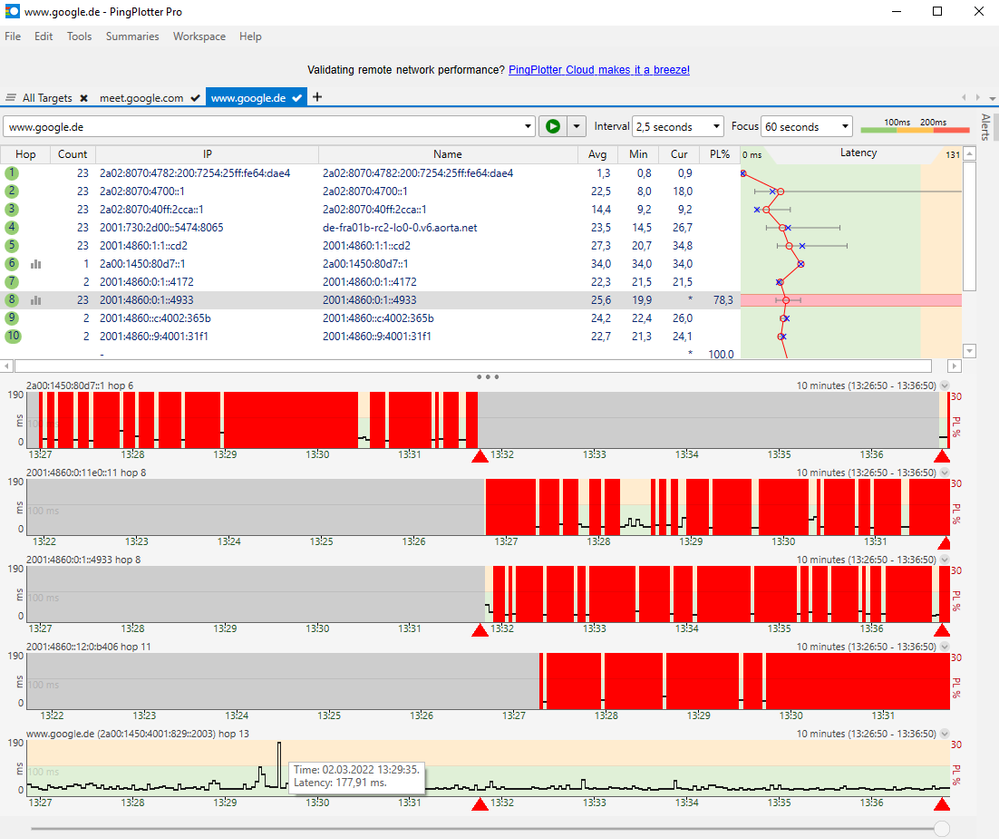Click the hop 4 green circle
This screenshot has width=999, height=839.
click(x=11, y=227)
